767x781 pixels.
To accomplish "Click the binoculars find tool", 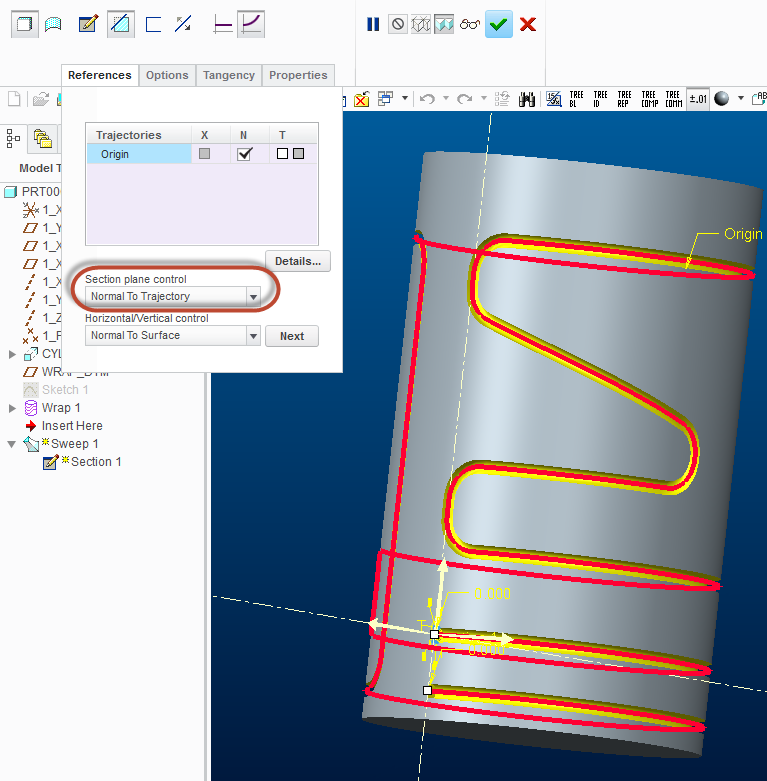I will pos(526,99).
